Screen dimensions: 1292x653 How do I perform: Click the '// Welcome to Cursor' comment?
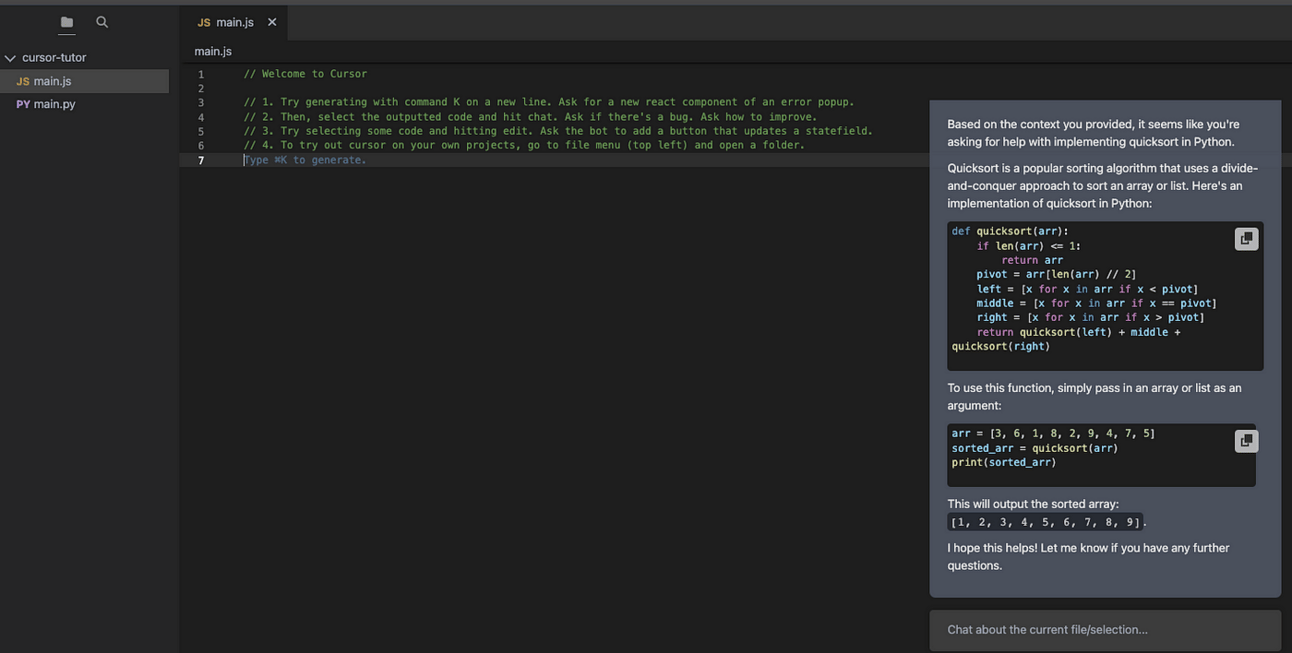[306, 74]
